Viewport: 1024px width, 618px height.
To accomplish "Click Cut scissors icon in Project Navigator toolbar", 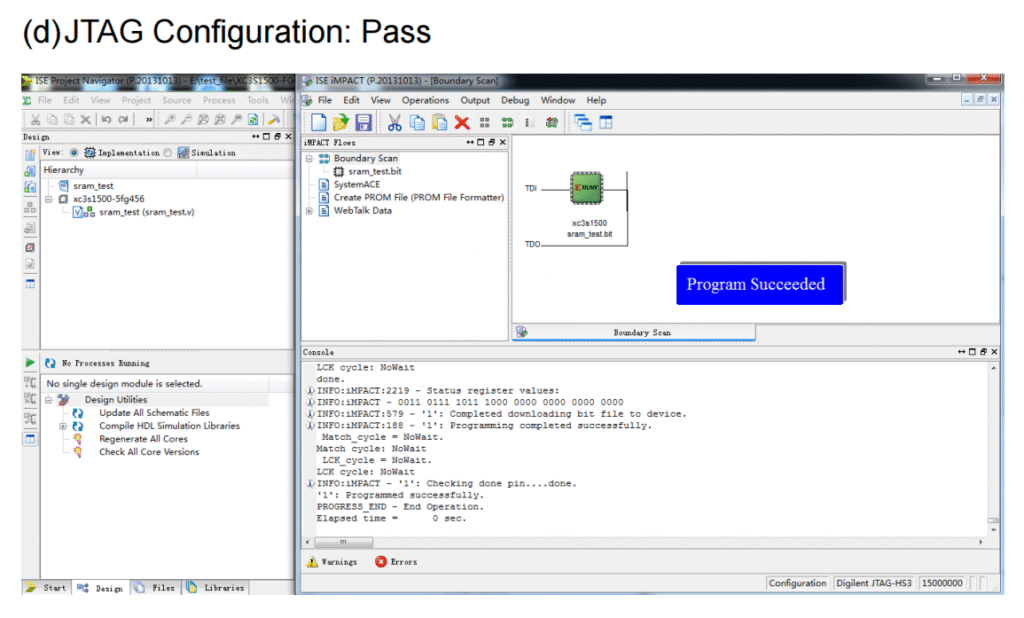I will pos(35,120).
